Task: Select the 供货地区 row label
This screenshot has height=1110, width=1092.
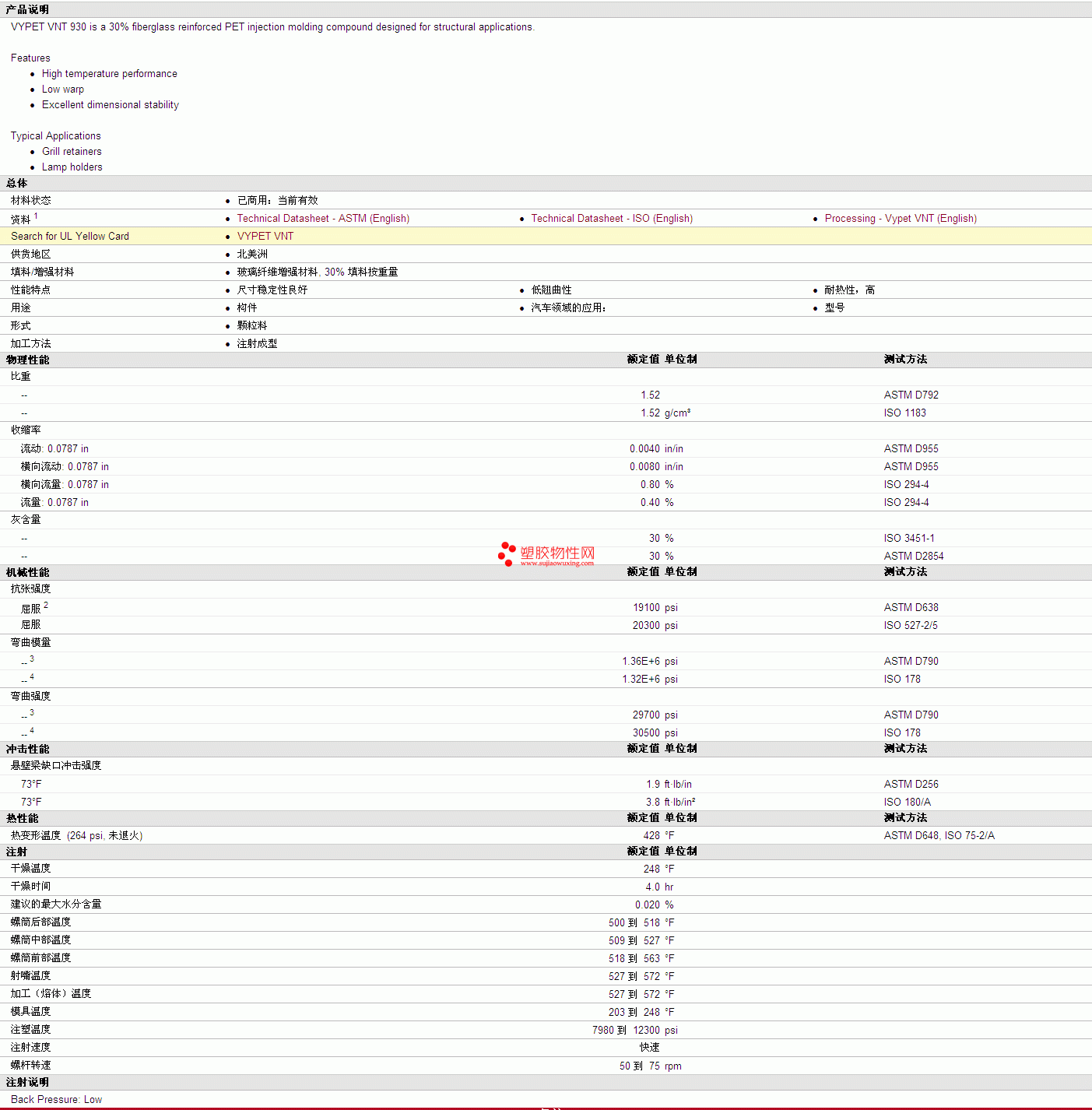Action: tap(31, 255)
